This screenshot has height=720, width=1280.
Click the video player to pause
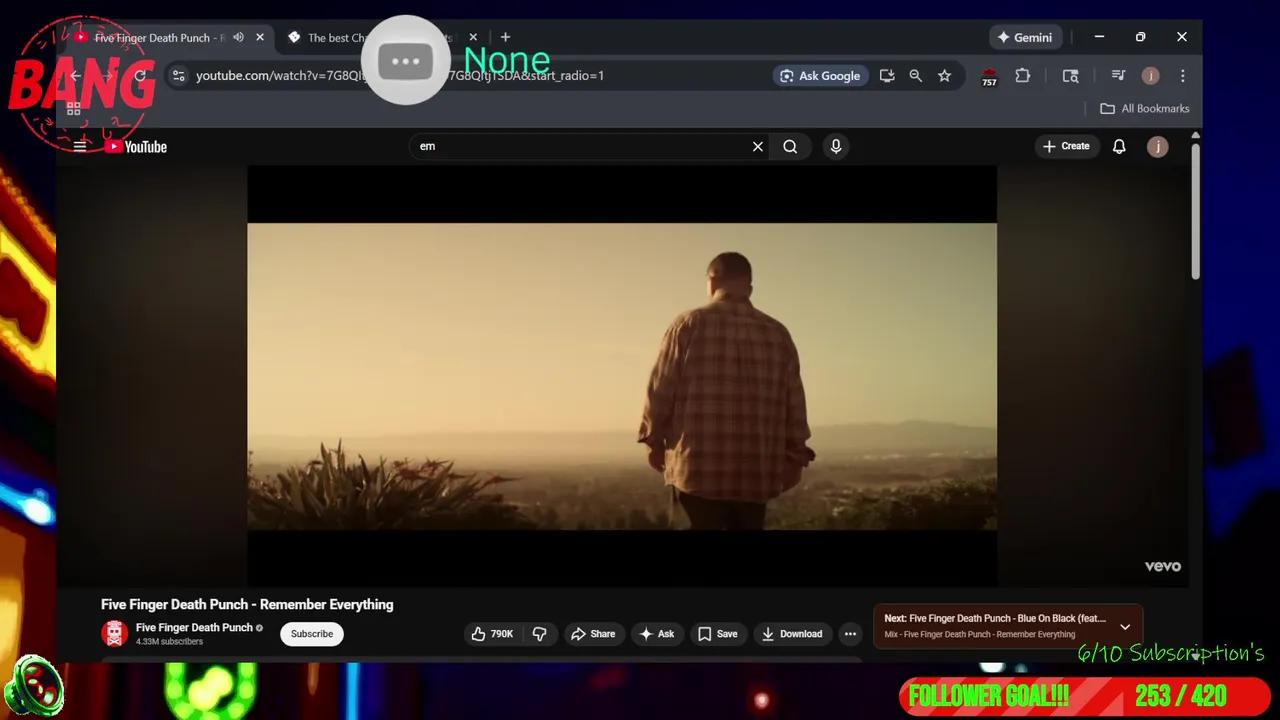tap(622, 376)
